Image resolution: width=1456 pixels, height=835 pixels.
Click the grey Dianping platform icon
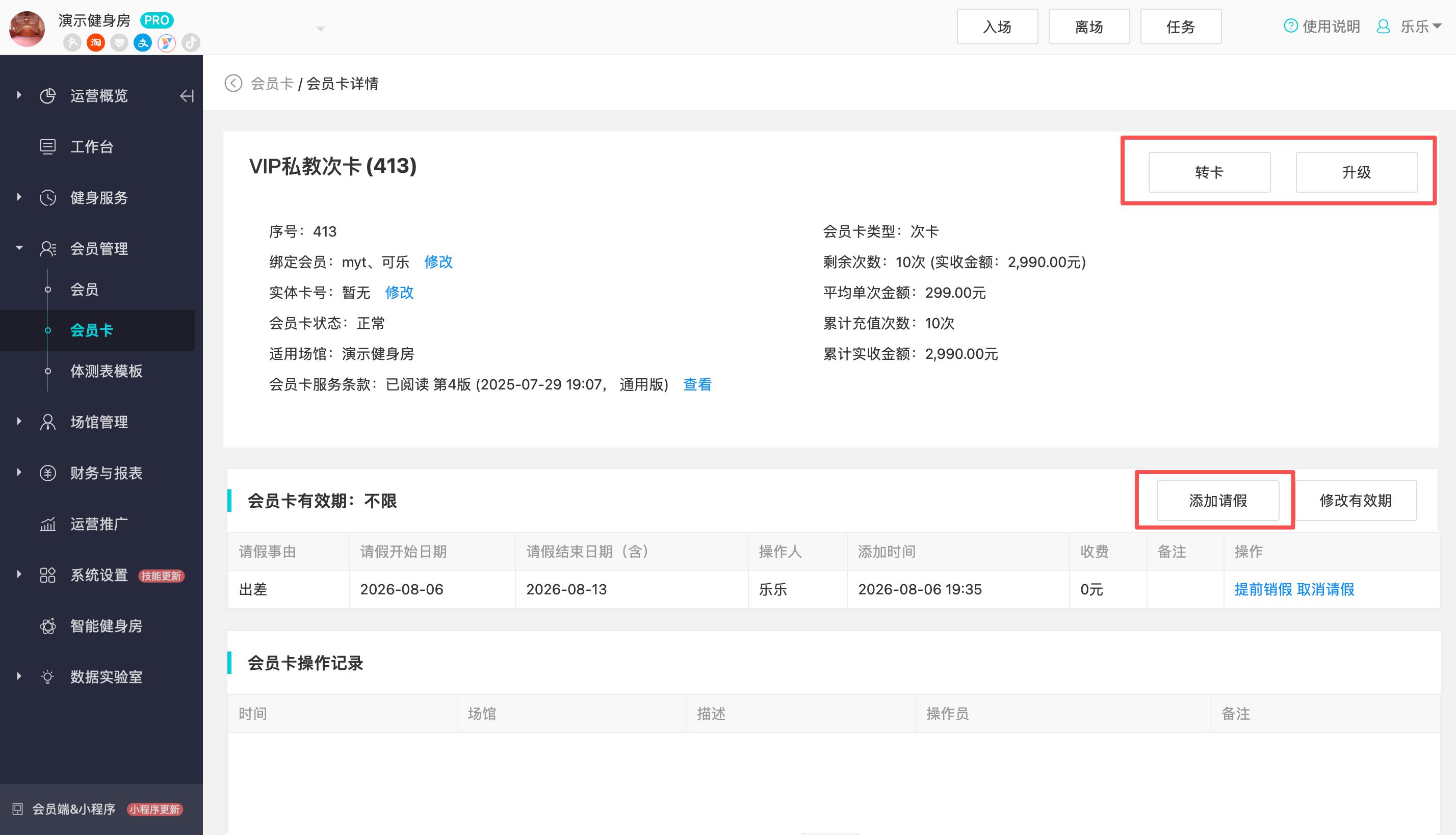click(x=72, y=42)
